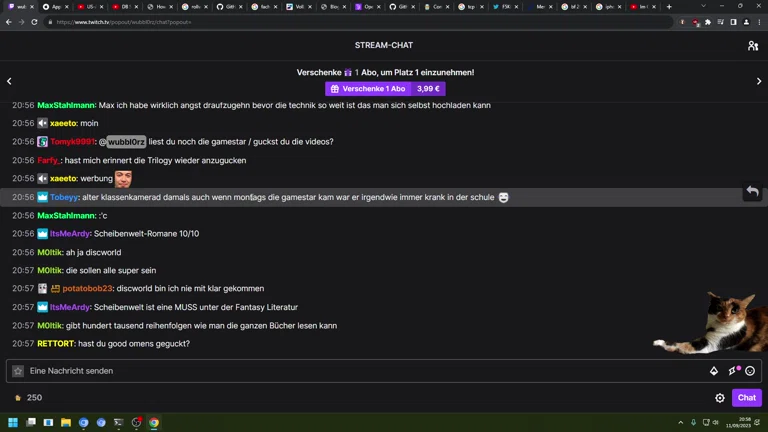The width and height of the screenshot is (768, 432).
Task: Open the Bits diamond icon in chat input
Action: 714,371
